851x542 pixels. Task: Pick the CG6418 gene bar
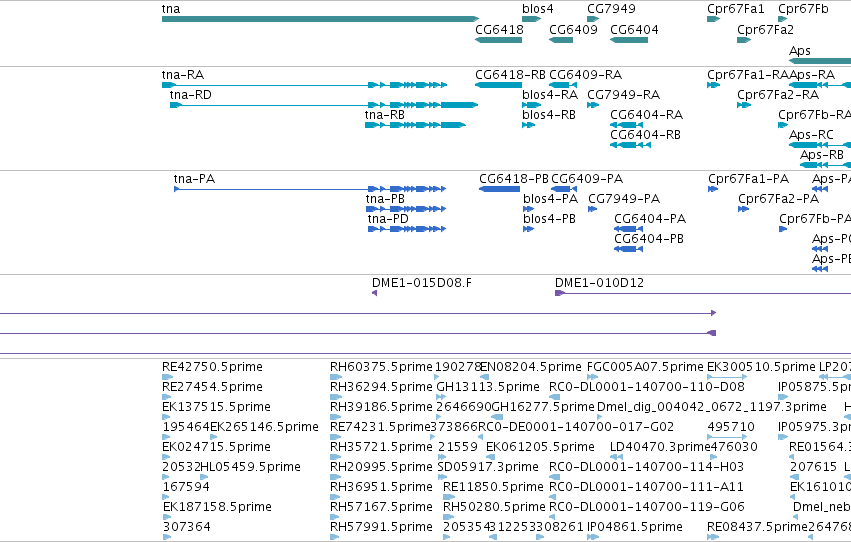coord(498,40)
